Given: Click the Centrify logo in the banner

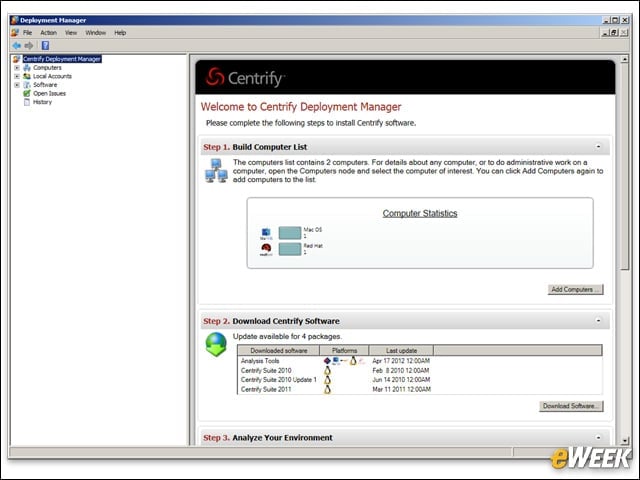Looking at the screenshot, I should (x=245, y=77).
